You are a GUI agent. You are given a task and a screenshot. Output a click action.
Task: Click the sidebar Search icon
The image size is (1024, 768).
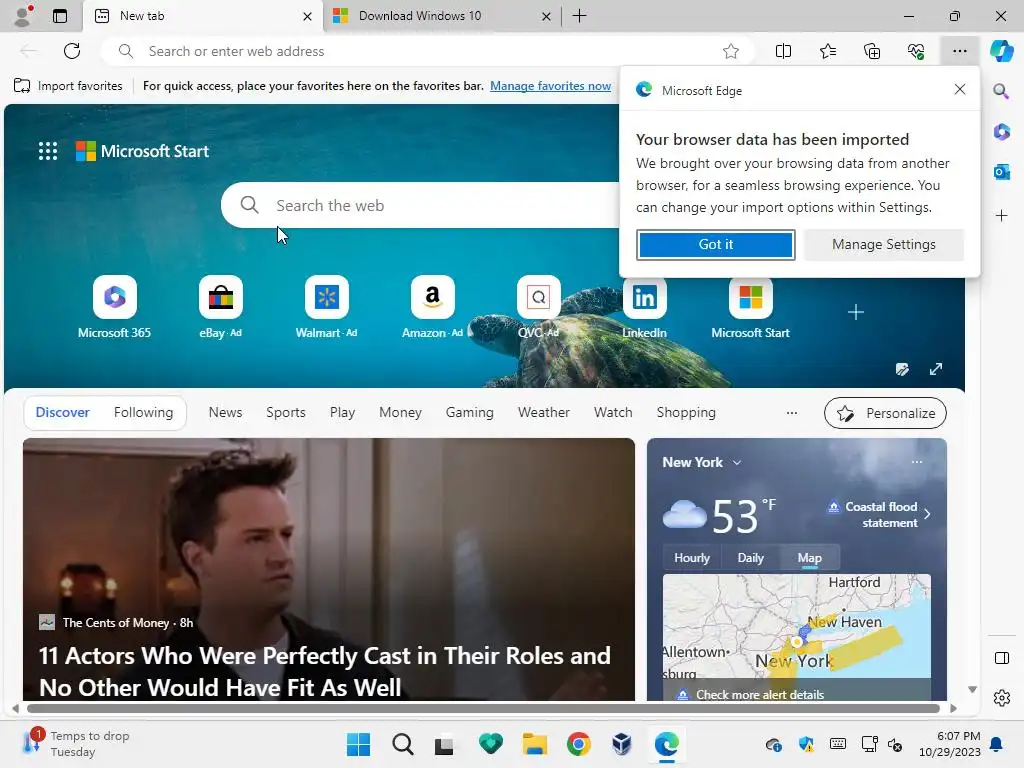[x=1001, y=91]
